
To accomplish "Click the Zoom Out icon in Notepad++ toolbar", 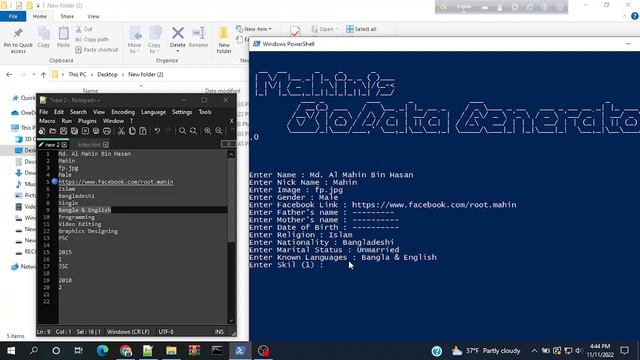I will click(219, 131).
